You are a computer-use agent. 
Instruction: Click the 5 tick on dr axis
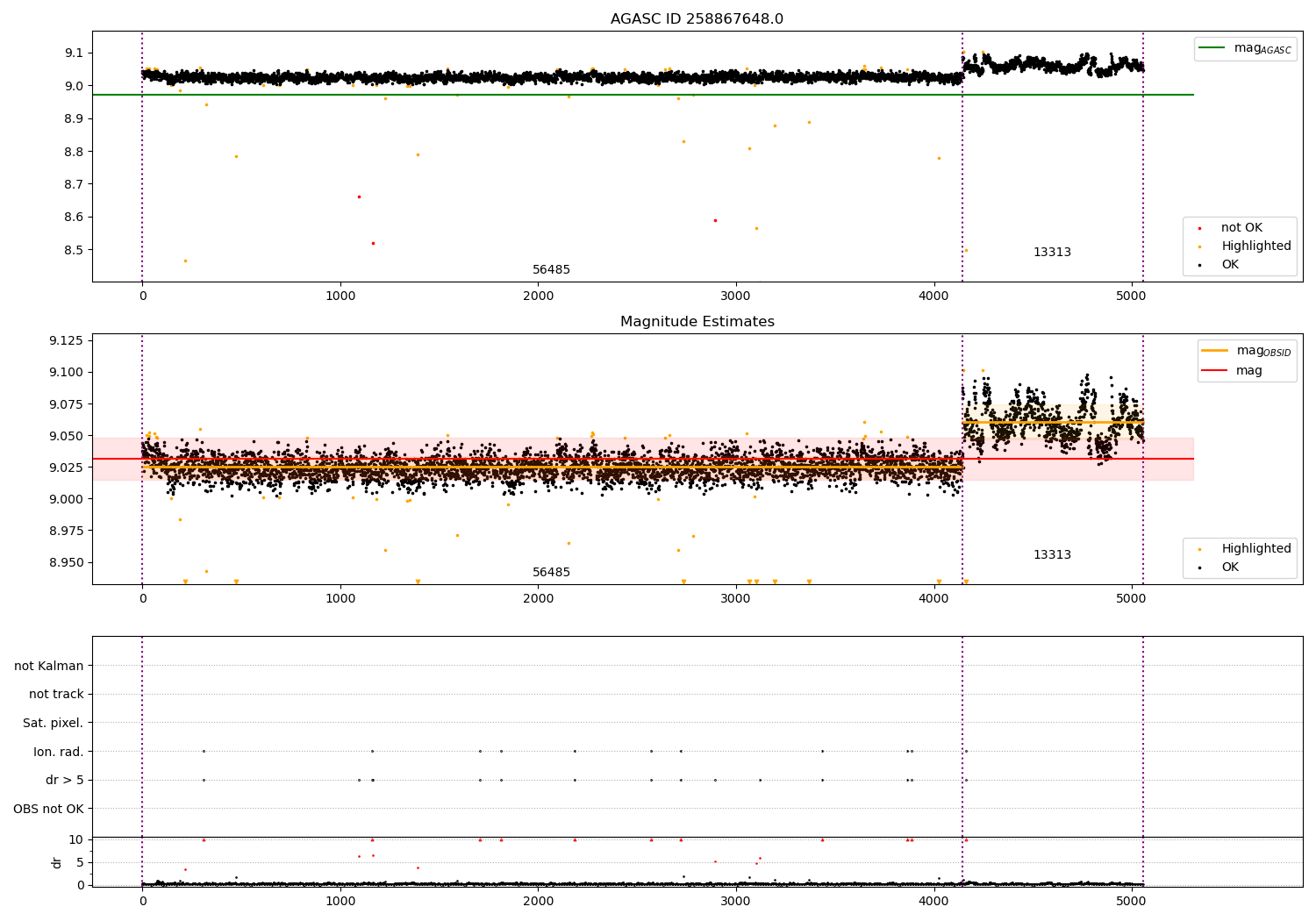click(x=80, y=863)
